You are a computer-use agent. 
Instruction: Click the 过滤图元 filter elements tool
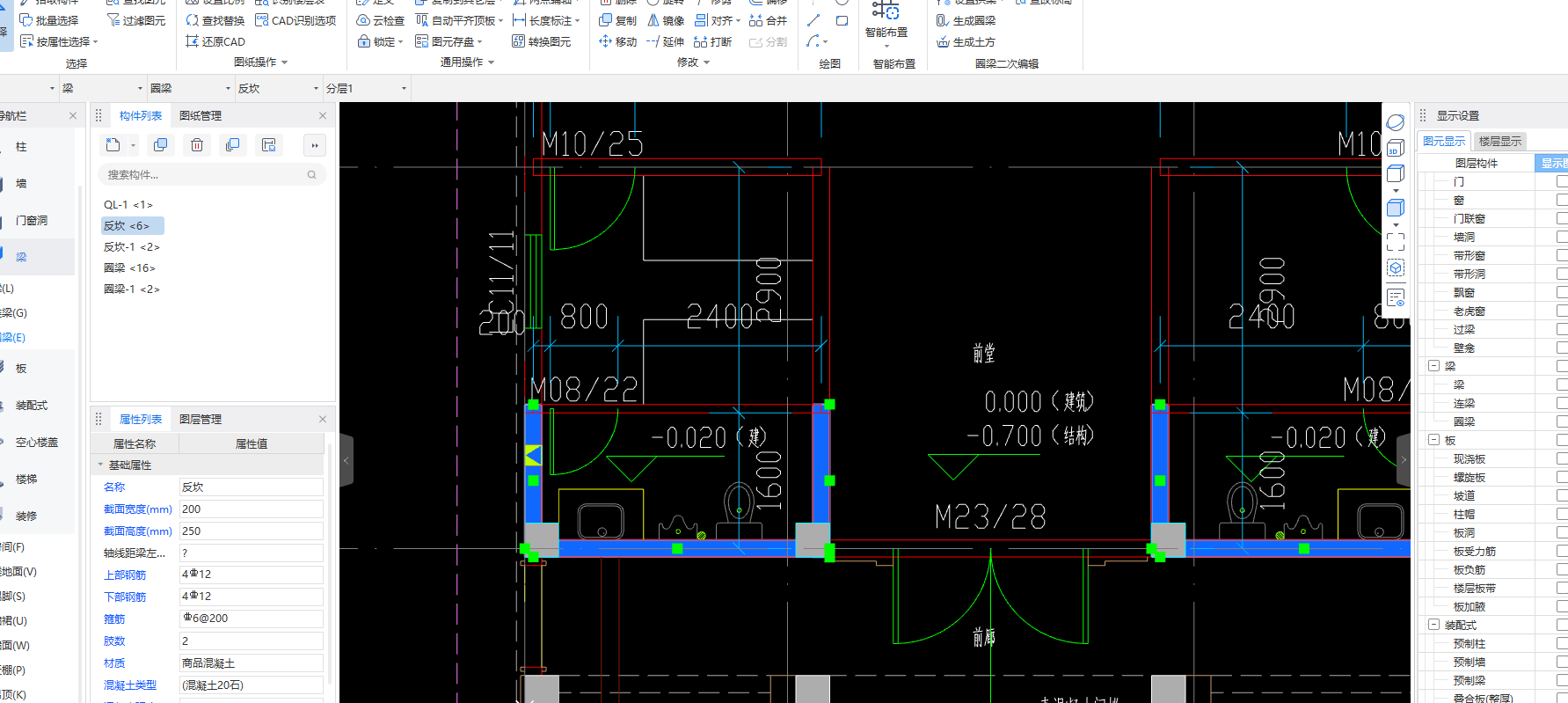135,20
